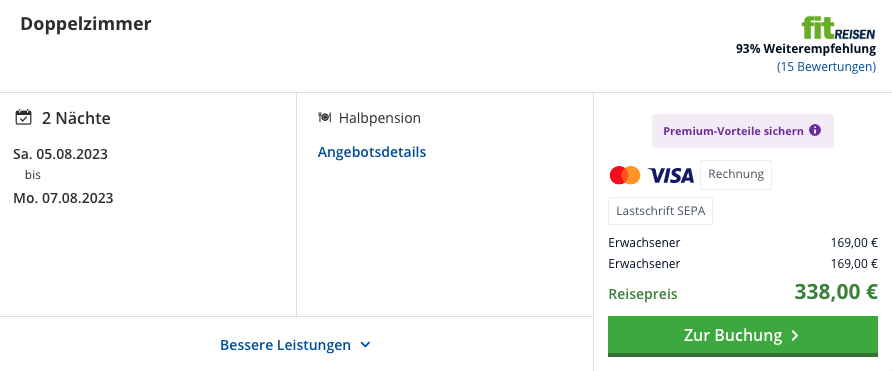Click the Mastercard logo icon
Viewport: 892px width, 371px height.
click(x=625, y=175)
